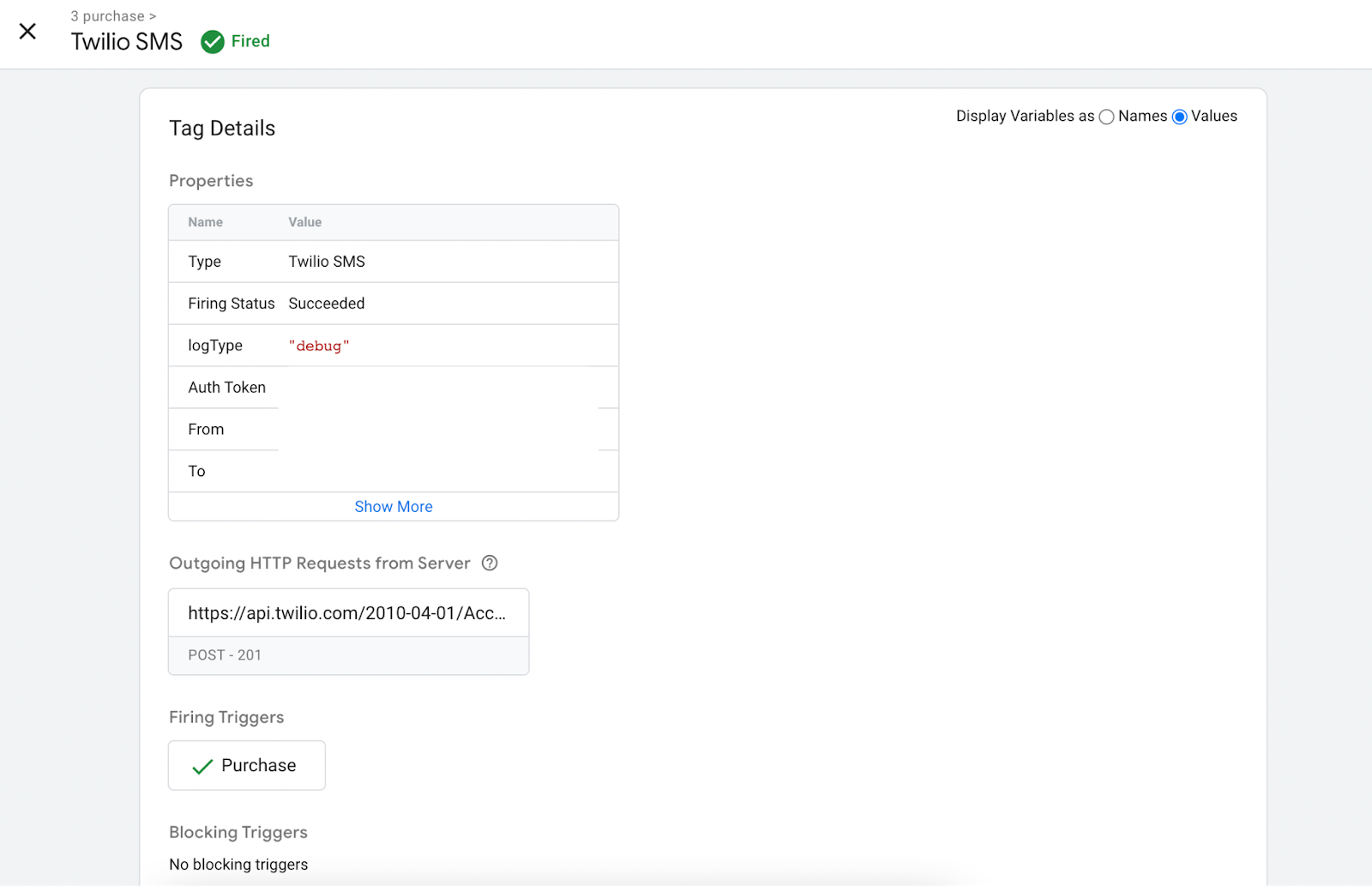The width and height of the screenshot is (1372, 886).
Task: Click the Fired status label
Action: click(250, 41)
